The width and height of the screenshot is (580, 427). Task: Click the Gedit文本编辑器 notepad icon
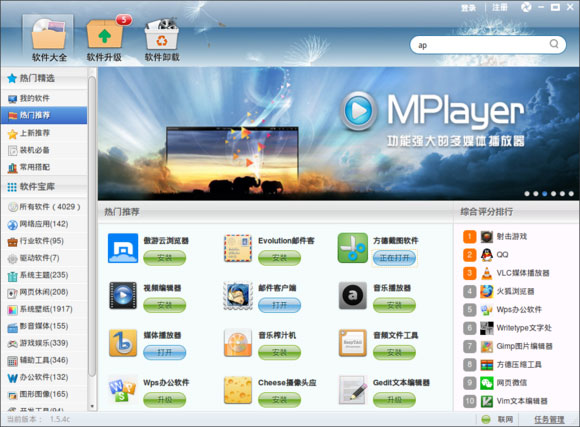coord(353,390)
